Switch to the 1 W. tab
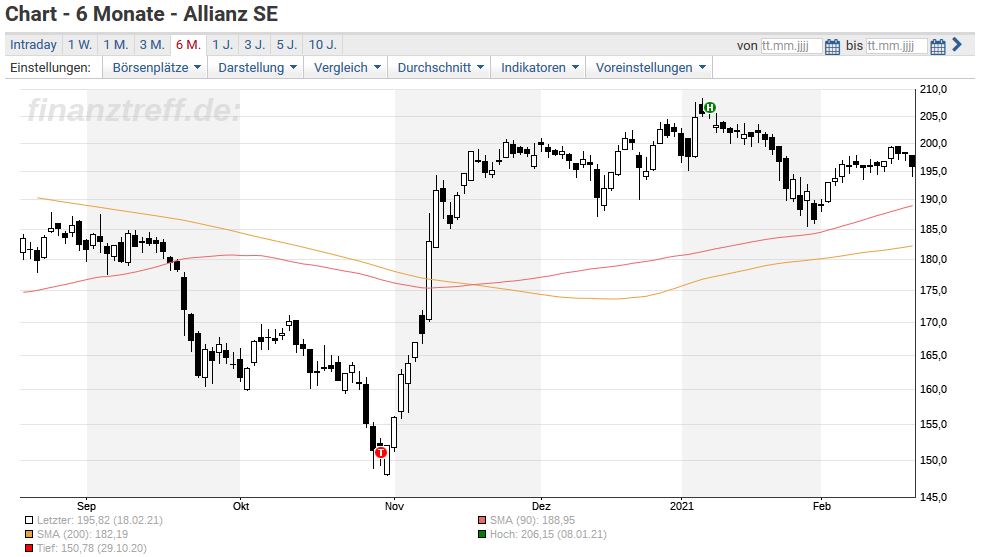The height and width of the screenshot is (557, 982). [x=80, y=45]
